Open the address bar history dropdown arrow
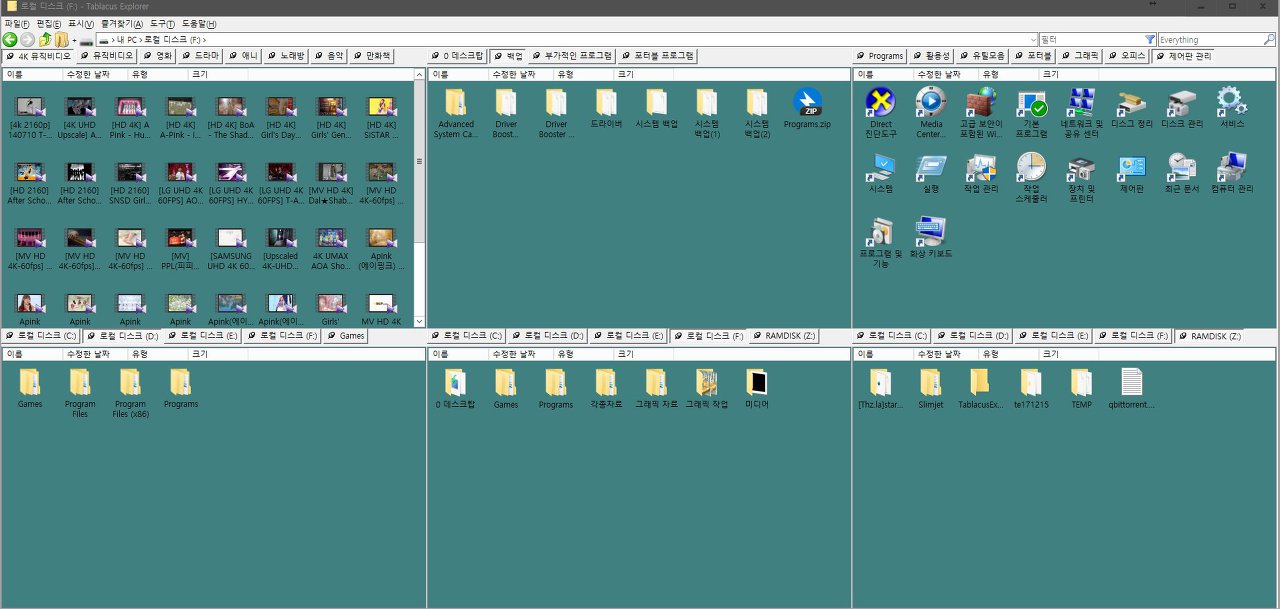Viewport: 1280px width, 609px height. pos(1032,40)
